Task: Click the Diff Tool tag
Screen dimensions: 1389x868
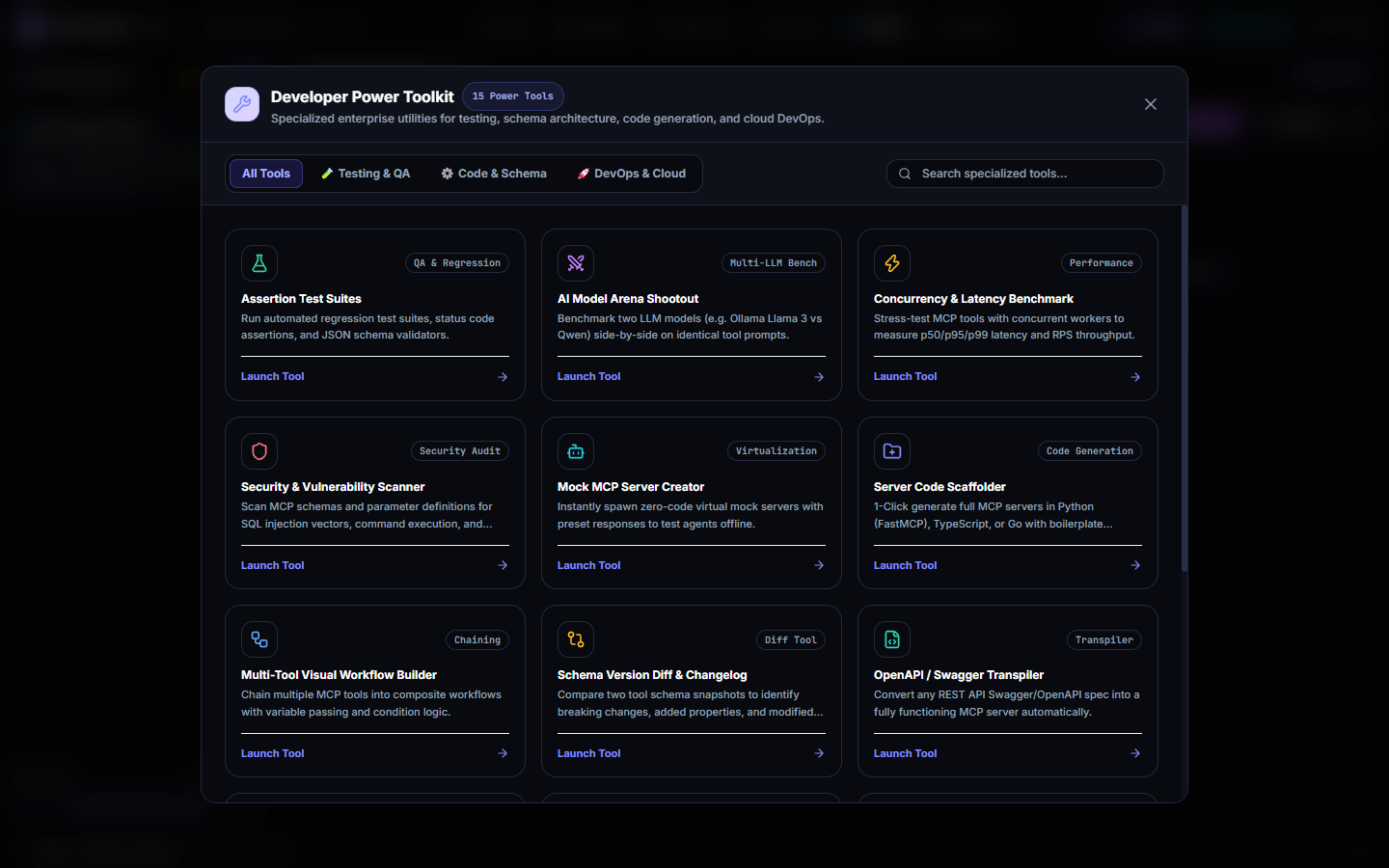Action: (791, 640)
